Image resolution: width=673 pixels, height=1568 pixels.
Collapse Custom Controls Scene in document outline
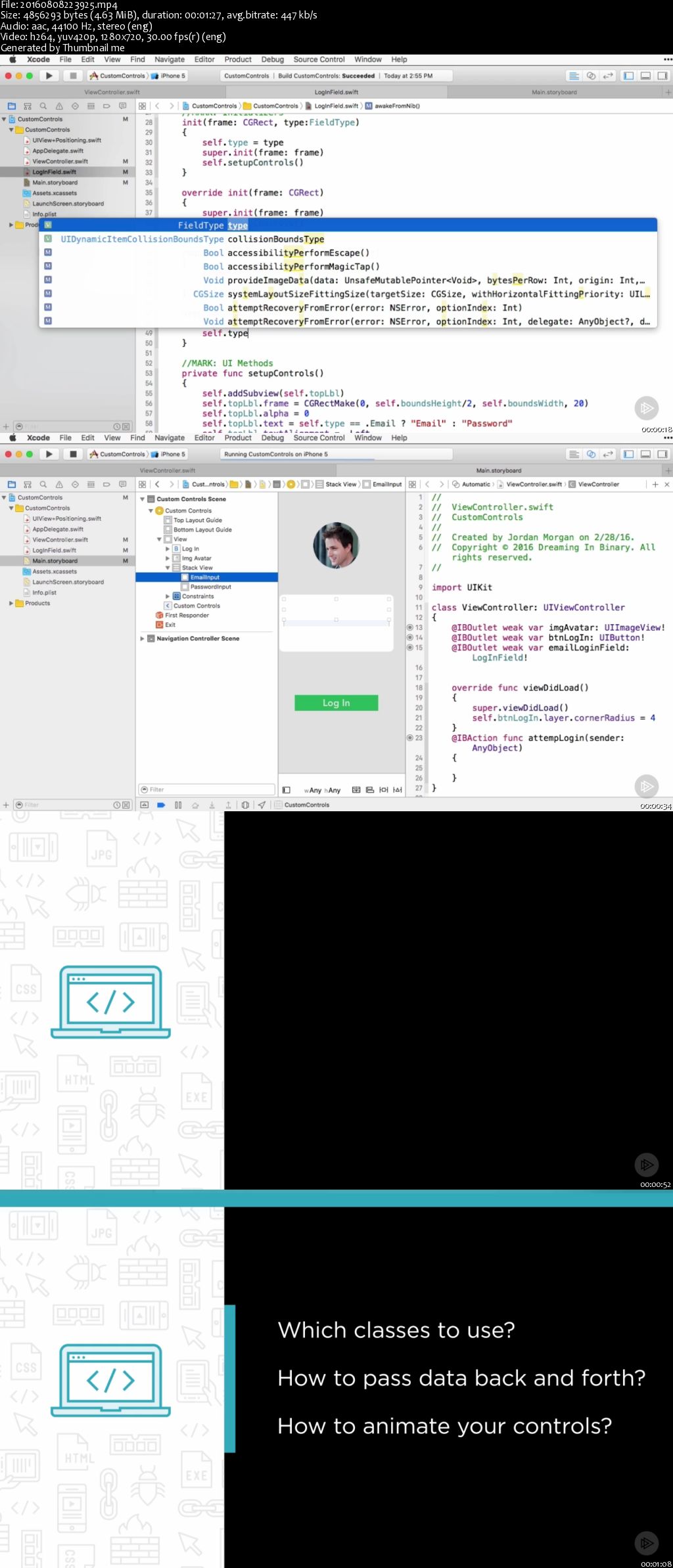143,499
